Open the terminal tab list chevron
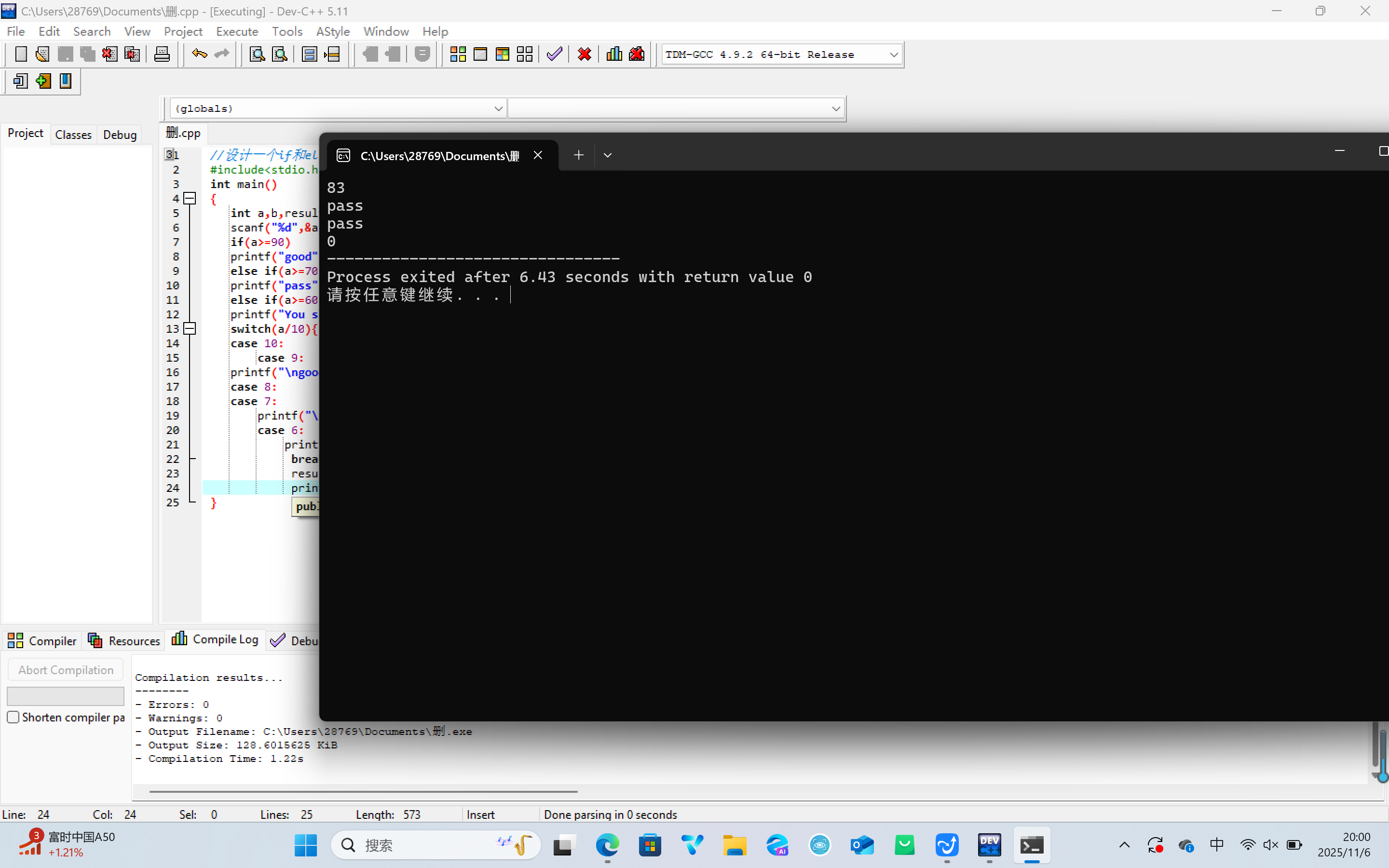This screenshot has width=1389, height=868. (607, 155)
